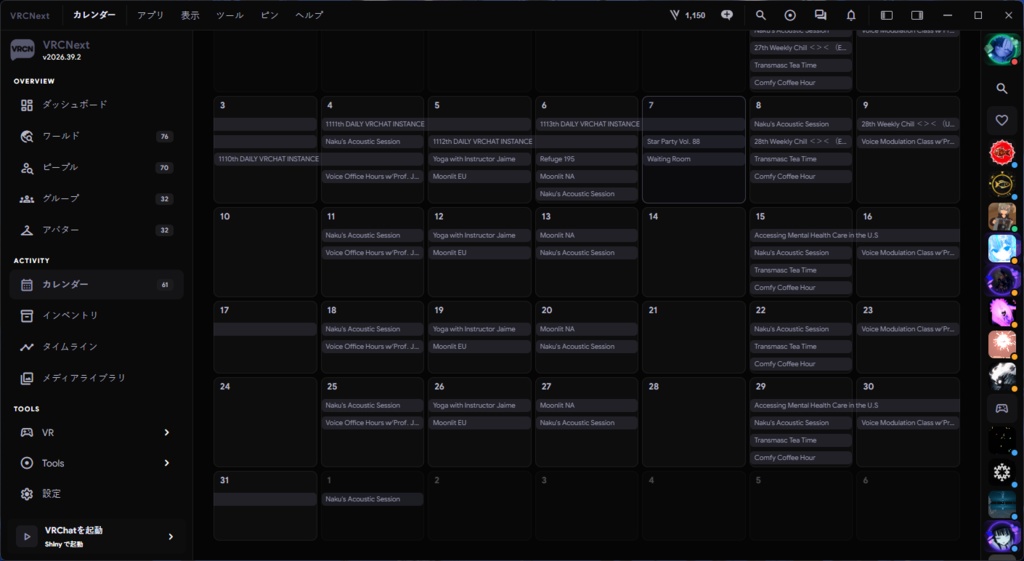This screenshot has width=1024, height=561.
Task: Open Moonlit EU event on day 19
Action: pos(479,347)
